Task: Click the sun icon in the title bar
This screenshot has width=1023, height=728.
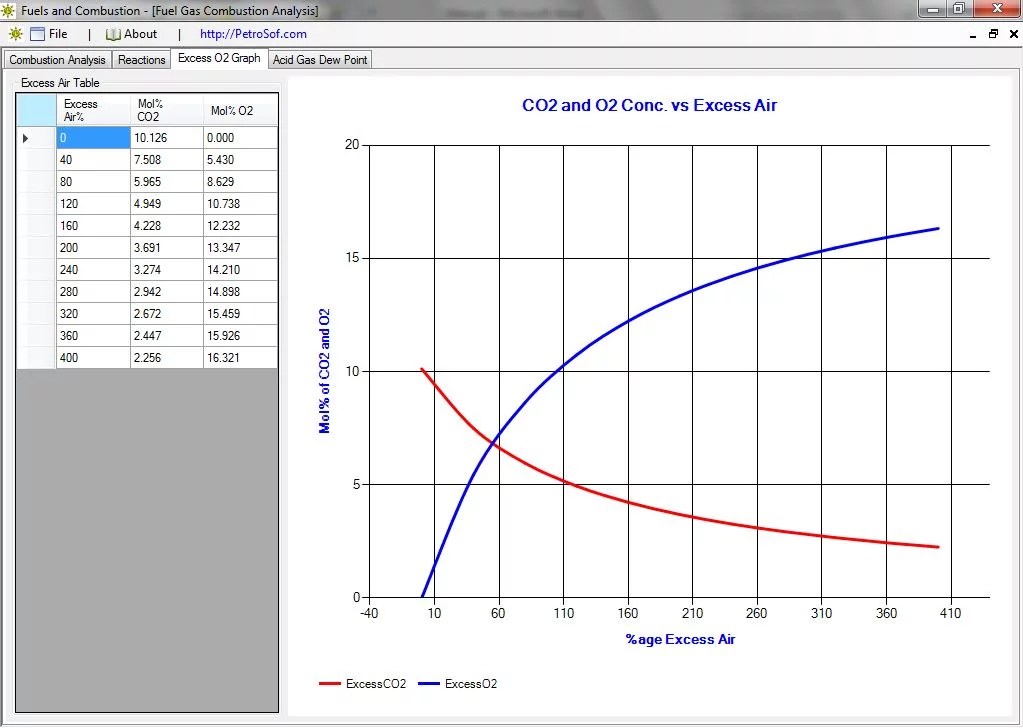Action: (x=9, y=10)
